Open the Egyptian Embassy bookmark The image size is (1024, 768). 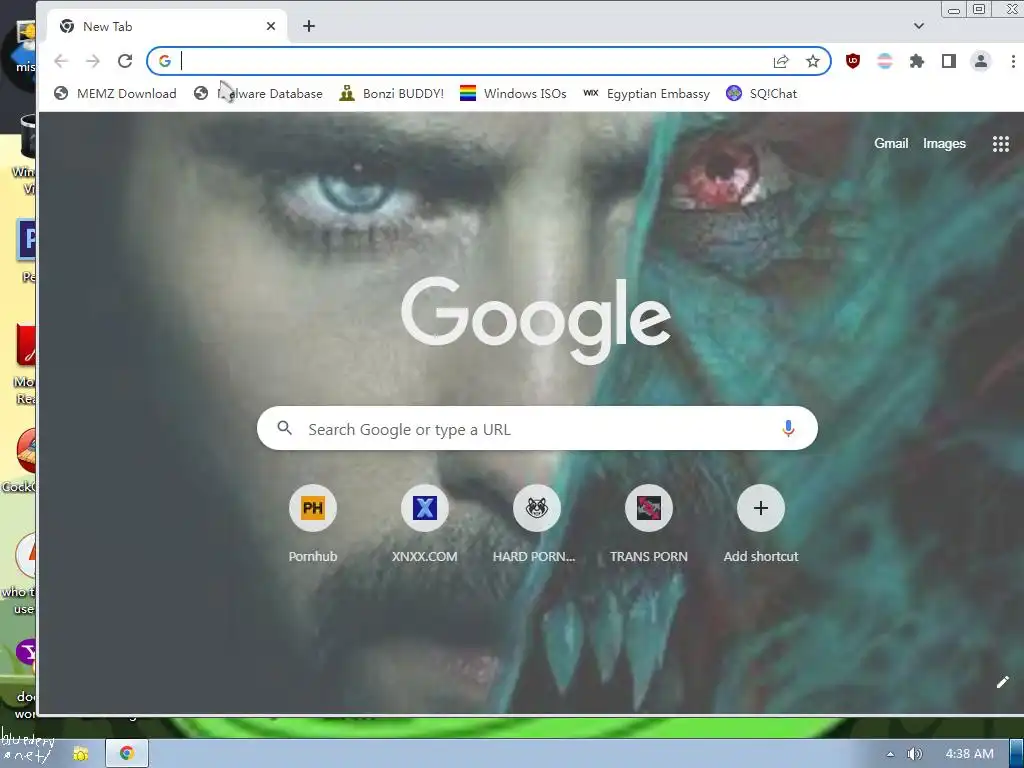646,93
